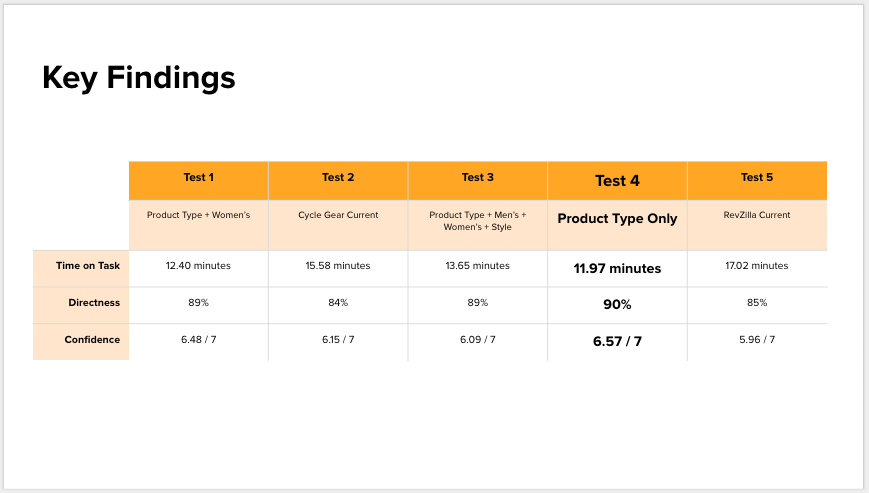Select the Test 1 column header
Image resolution: width=869 pixels, height=493 pixels.
pyautogui.click(x=198, y=178)
